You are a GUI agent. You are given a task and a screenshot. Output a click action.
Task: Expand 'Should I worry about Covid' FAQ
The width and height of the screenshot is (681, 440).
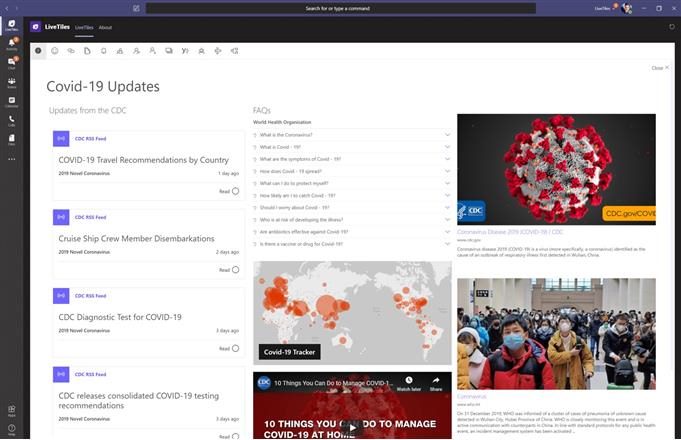[352, 208]
